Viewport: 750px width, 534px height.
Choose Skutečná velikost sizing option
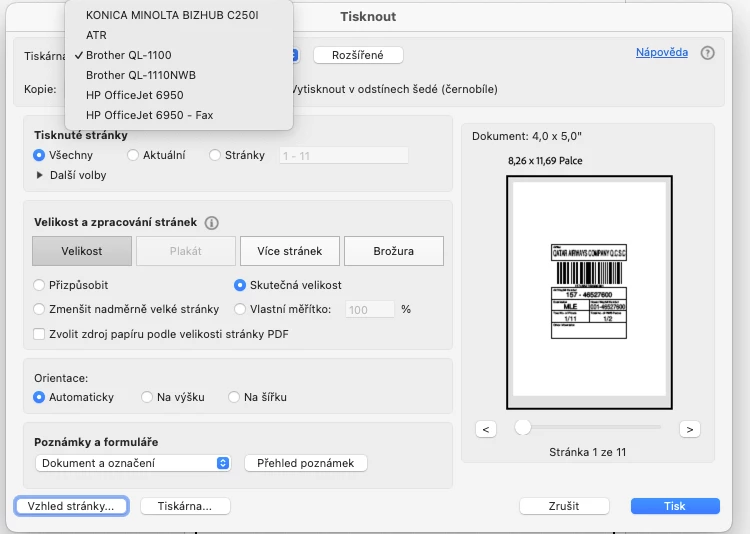240,285
